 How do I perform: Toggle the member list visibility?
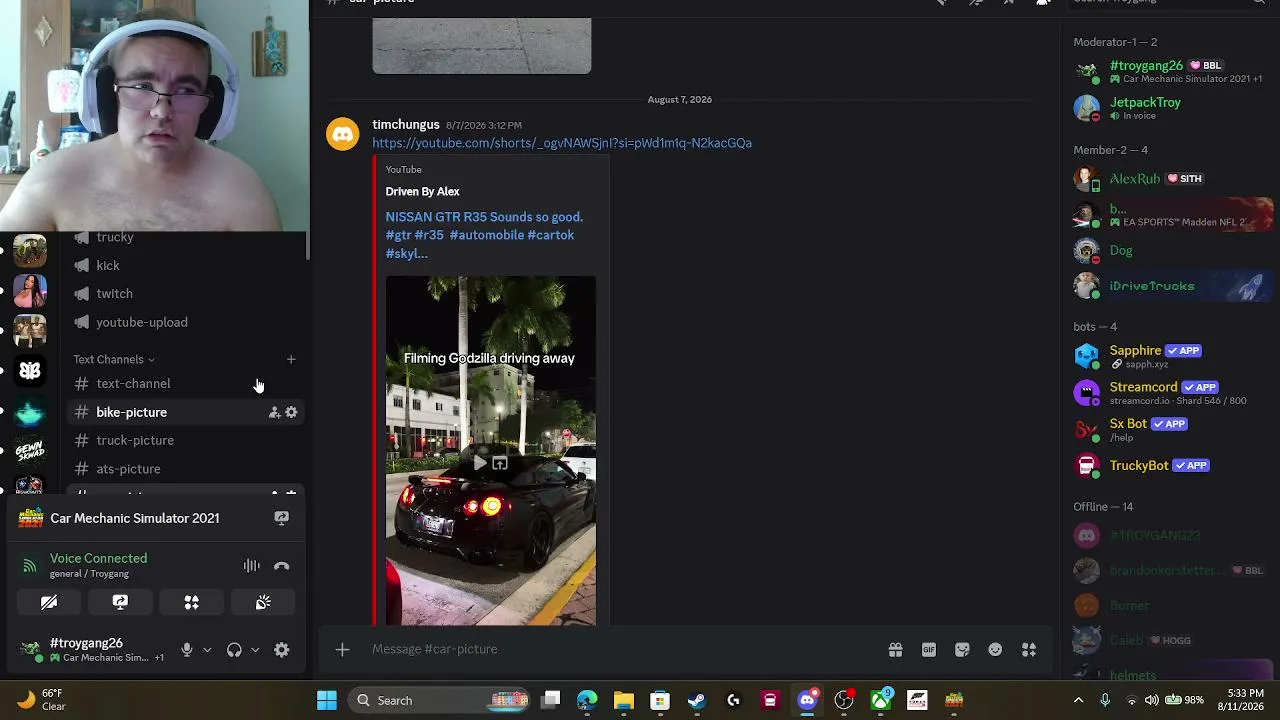(x=1043, y=3)
